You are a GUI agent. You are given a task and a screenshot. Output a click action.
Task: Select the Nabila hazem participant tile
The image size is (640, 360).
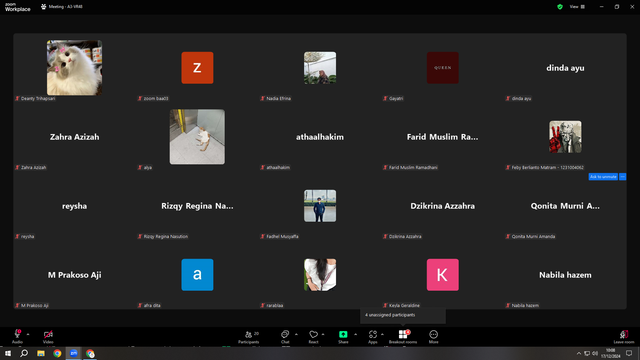[x=565, y=275]
